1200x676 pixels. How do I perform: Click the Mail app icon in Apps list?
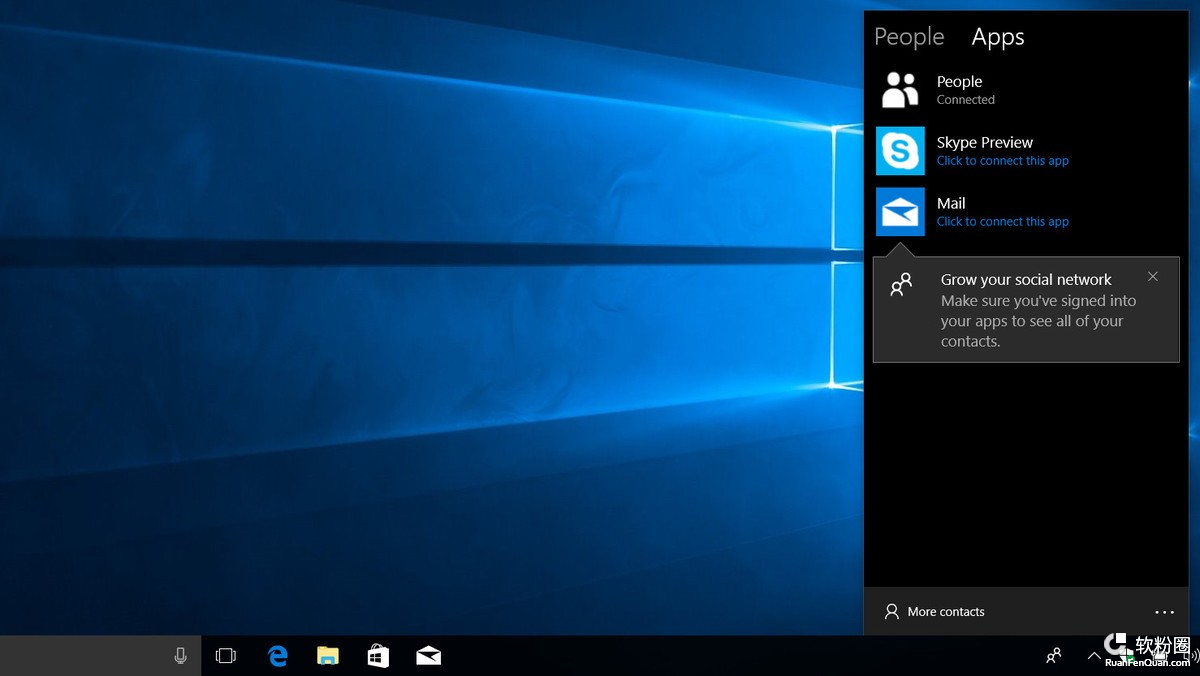pyautogui.click(x=900, y=212)
